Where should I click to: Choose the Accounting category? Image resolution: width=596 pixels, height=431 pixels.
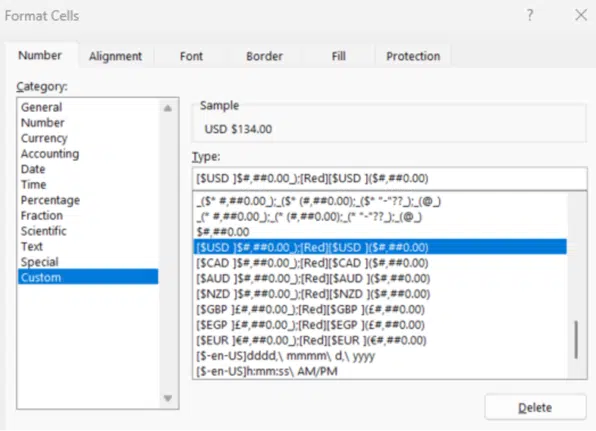pos(88,154)
